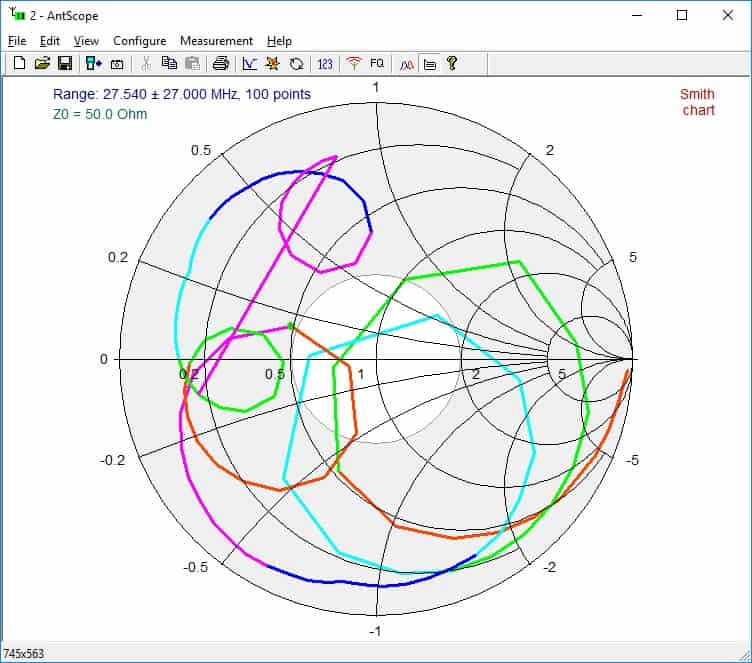The height and width of the screenshot is (663, 752).
Task: Click the circular arrows refresh icon
Action: [296, 63]
